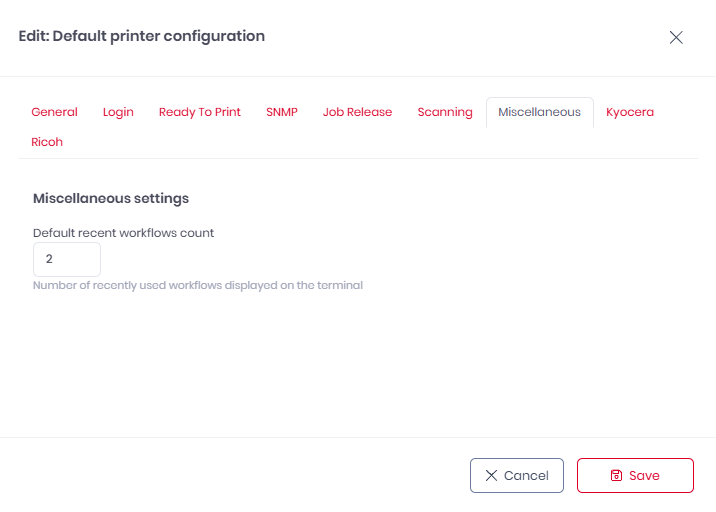Click the helper text about recently used workflows
This screenshot has height=512, width=716.
pos(198,285)
